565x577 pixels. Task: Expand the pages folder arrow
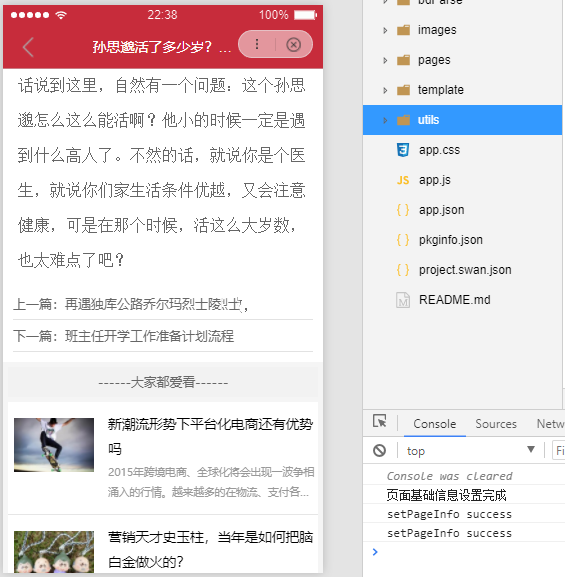385,60
